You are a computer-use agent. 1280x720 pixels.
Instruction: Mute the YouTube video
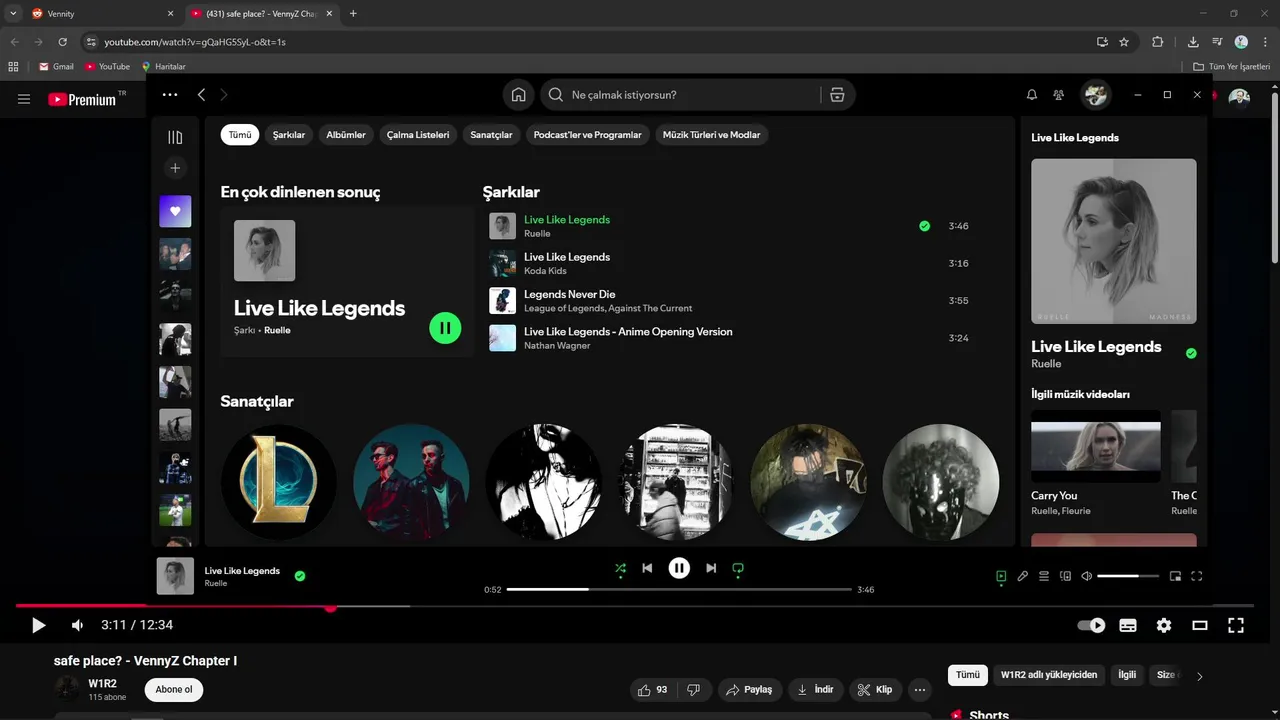(x=77, y=625)
